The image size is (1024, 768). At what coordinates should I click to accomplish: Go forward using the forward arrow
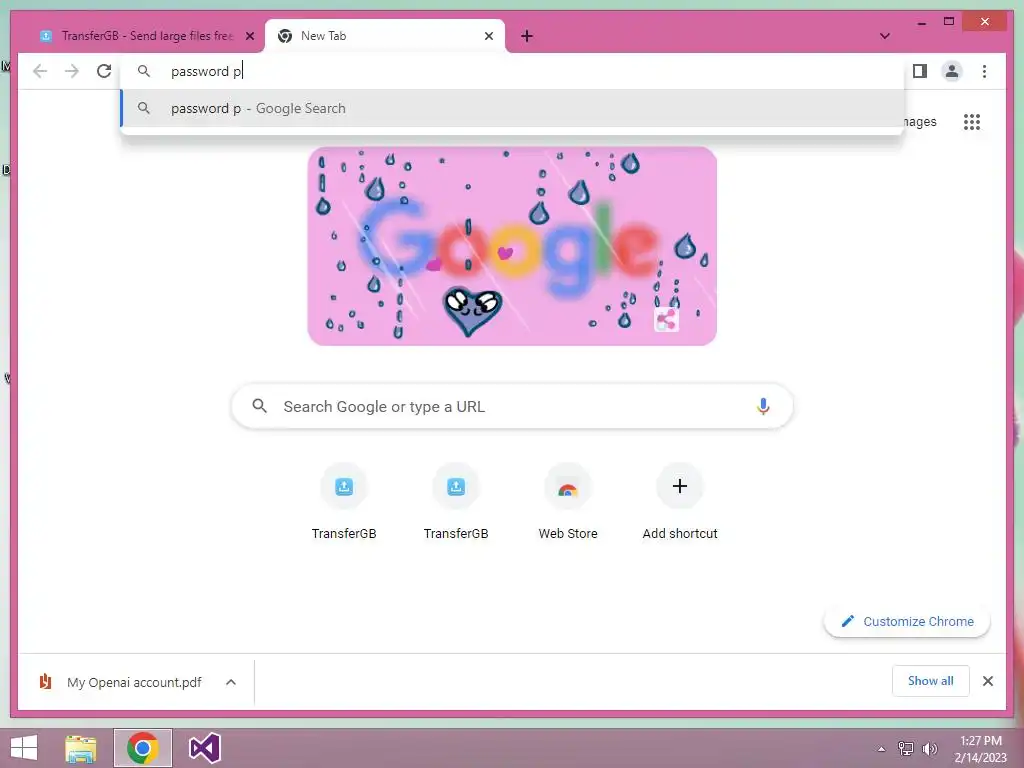point(72,71)
